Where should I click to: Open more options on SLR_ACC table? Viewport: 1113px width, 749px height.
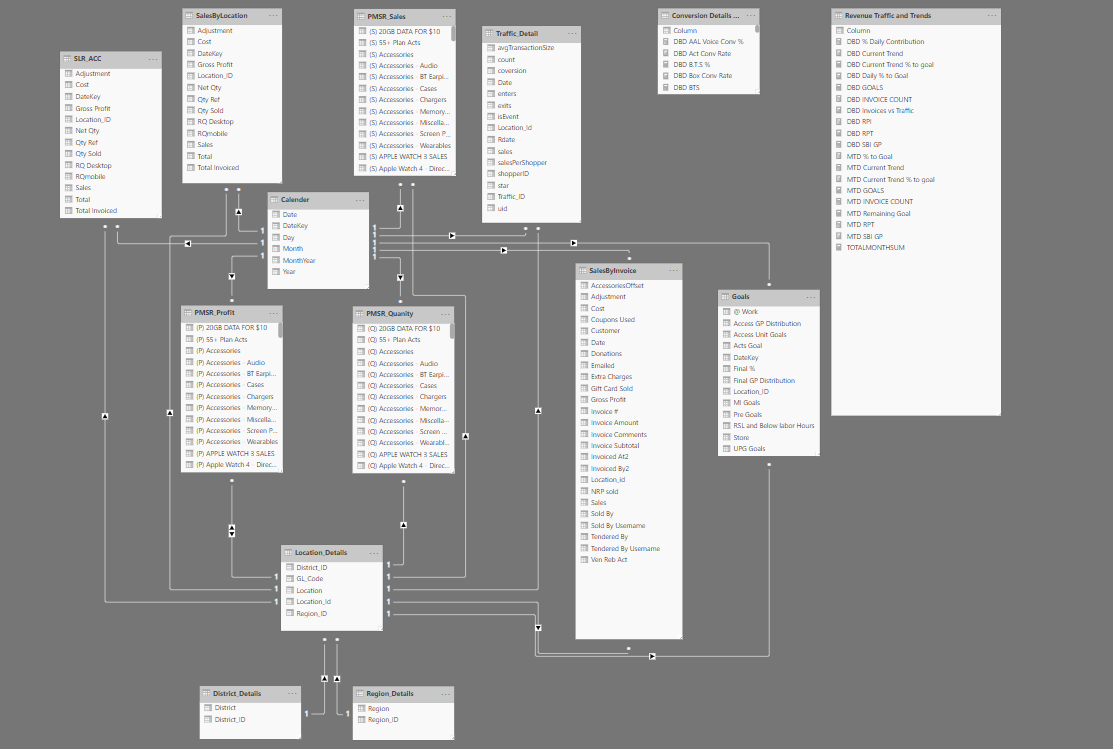153,59
